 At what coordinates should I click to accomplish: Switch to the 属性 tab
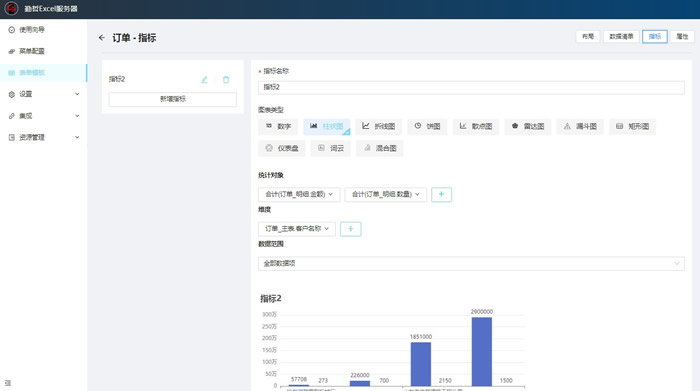point(682,37)
